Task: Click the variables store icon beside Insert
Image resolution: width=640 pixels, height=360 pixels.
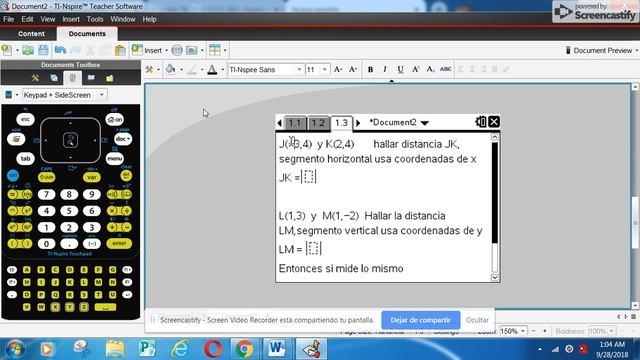Action: [x=177, y=50]
